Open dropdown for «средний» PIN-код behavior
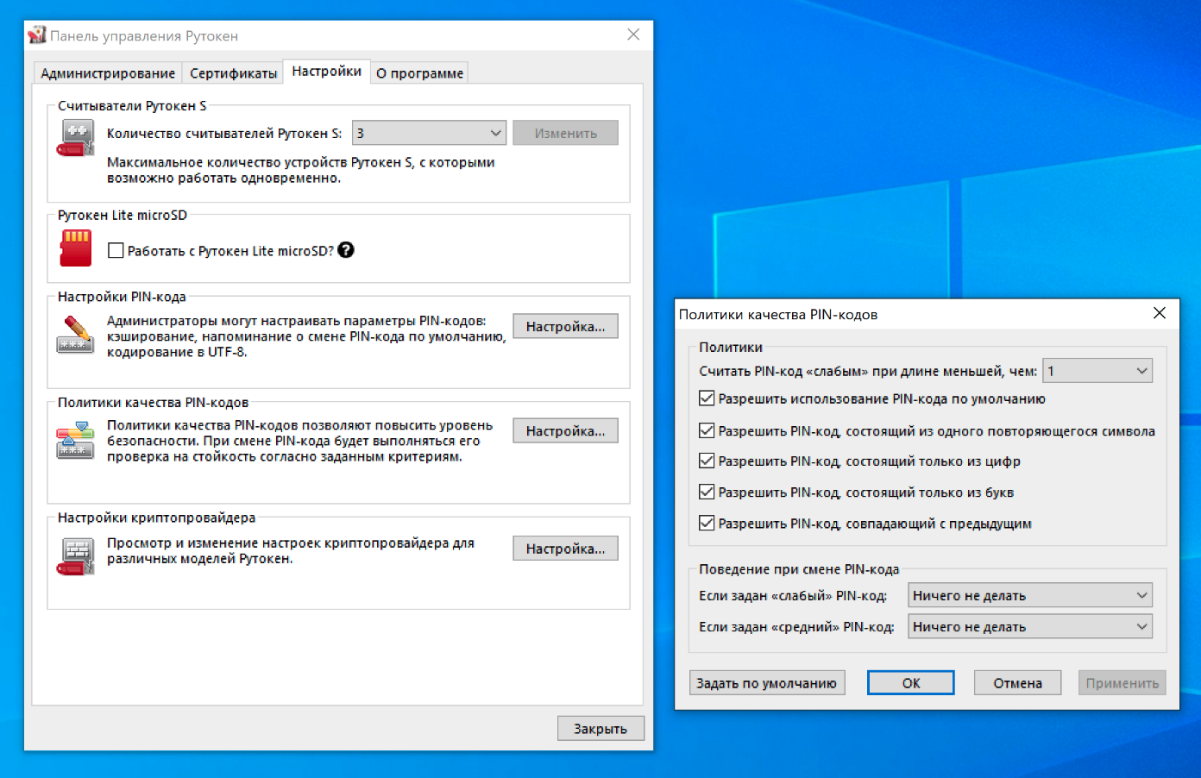 coord(1029,627)
